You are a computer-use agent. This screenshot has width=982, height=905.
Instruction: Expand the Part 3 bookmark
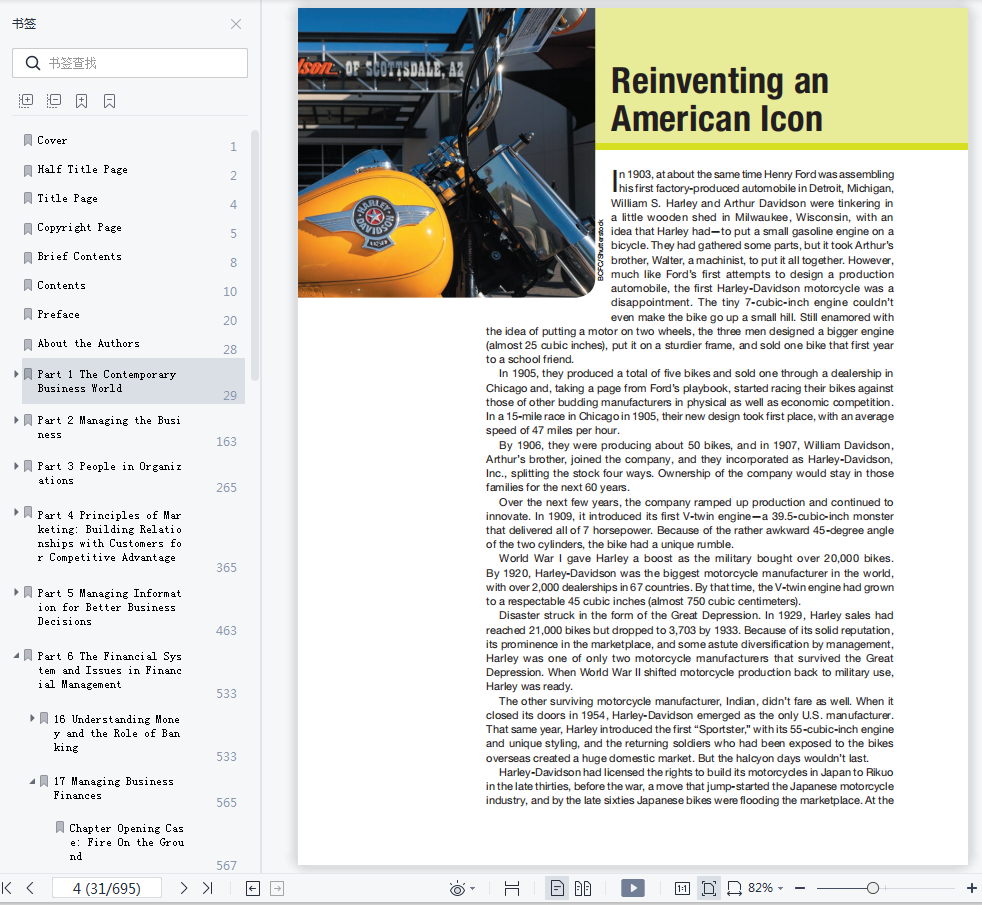click(16, 466)
